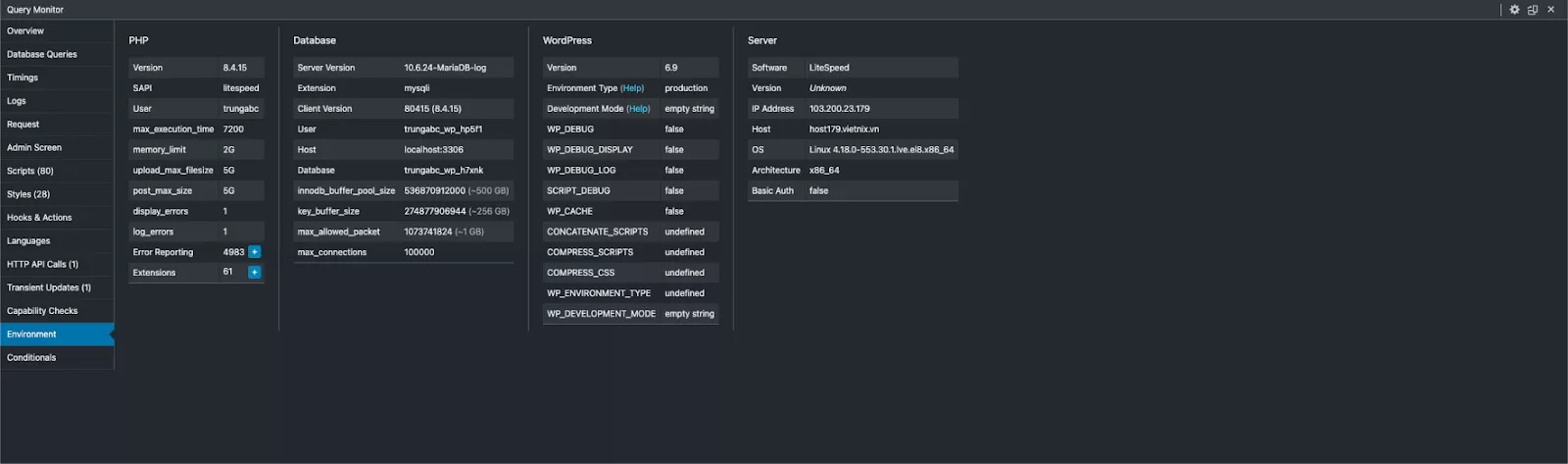This screenshot has width=1568, height=464.
Task: Click database extension value mysqli
Action: point(416,88)
